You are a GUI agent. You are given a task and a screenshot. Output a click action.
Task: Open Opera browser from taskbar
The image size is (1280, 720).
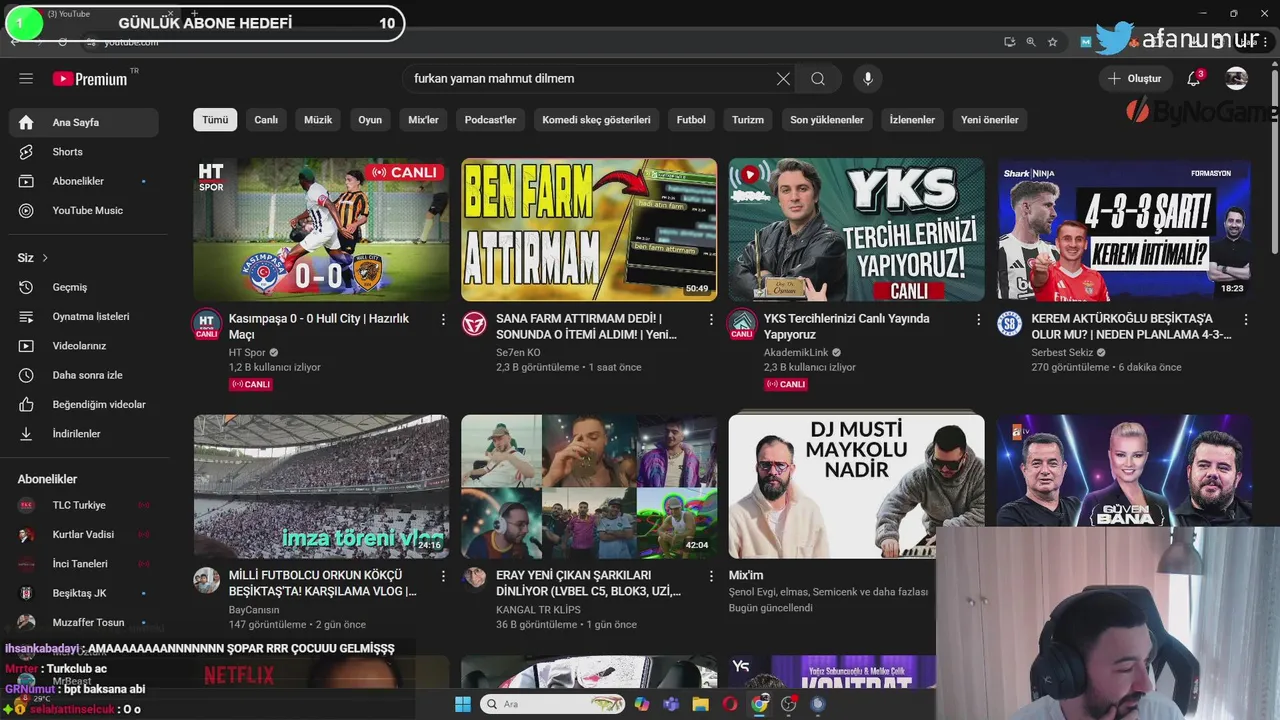[730, 704]
